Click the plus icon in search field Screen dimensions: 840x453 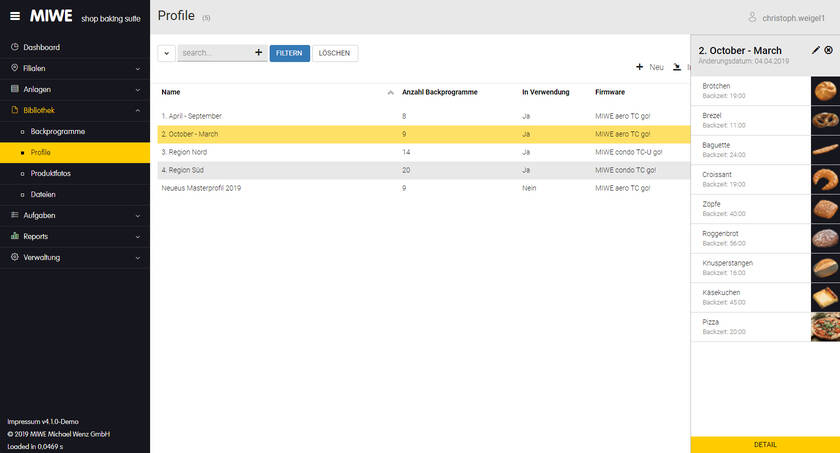(258, 52)
